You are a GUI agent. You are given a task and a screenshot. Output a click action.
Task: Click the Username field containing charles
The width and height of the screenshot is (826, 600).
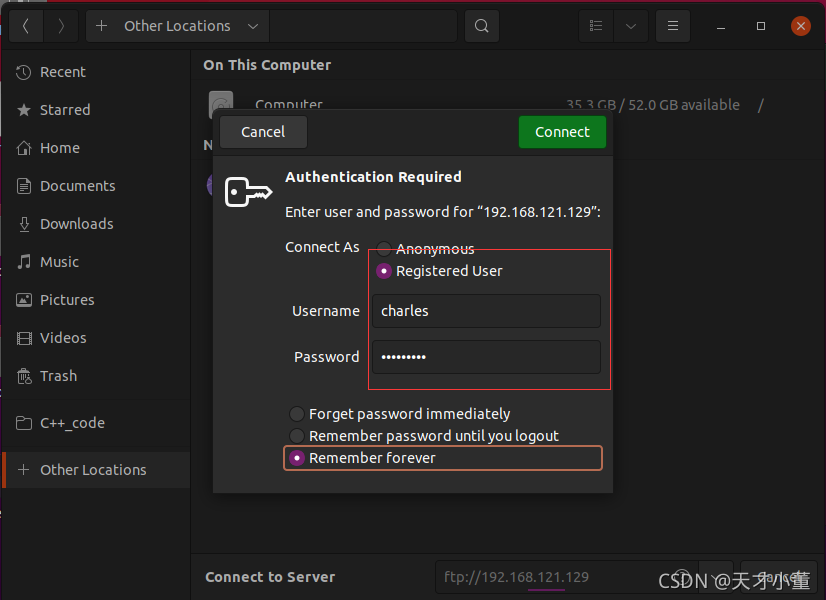click(486, 311)
